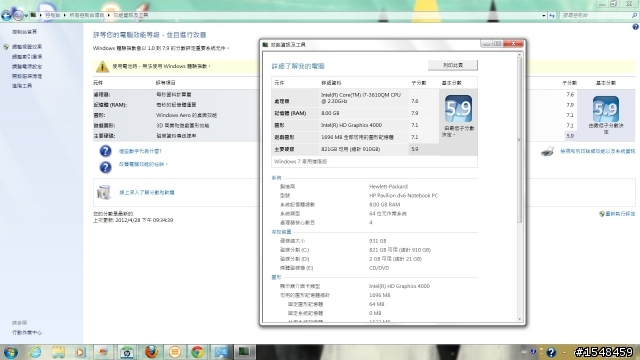Select Intel Core i7-3610QM CPU text
Screen dimensions: 640x360
[361, 98]
